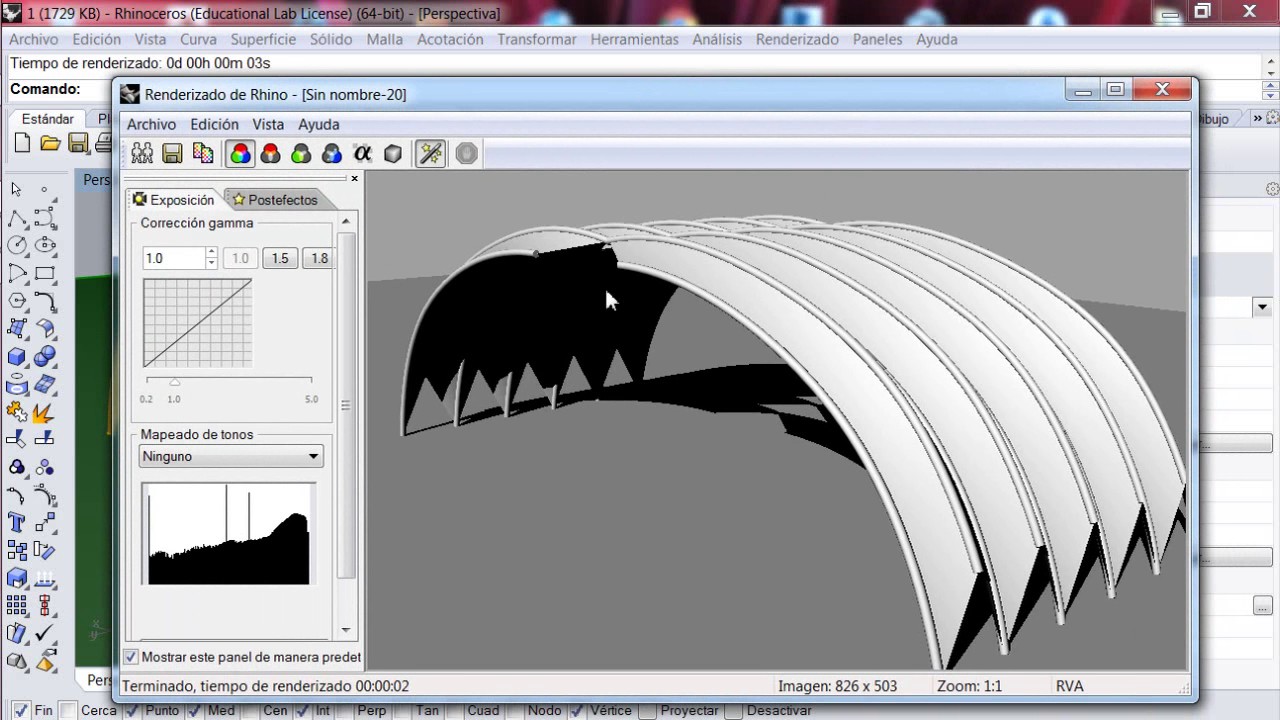The width and height of the screenshot is (1280, 720).
Task: Click the gamma value spinner arrows
Action: pos(211,258)
